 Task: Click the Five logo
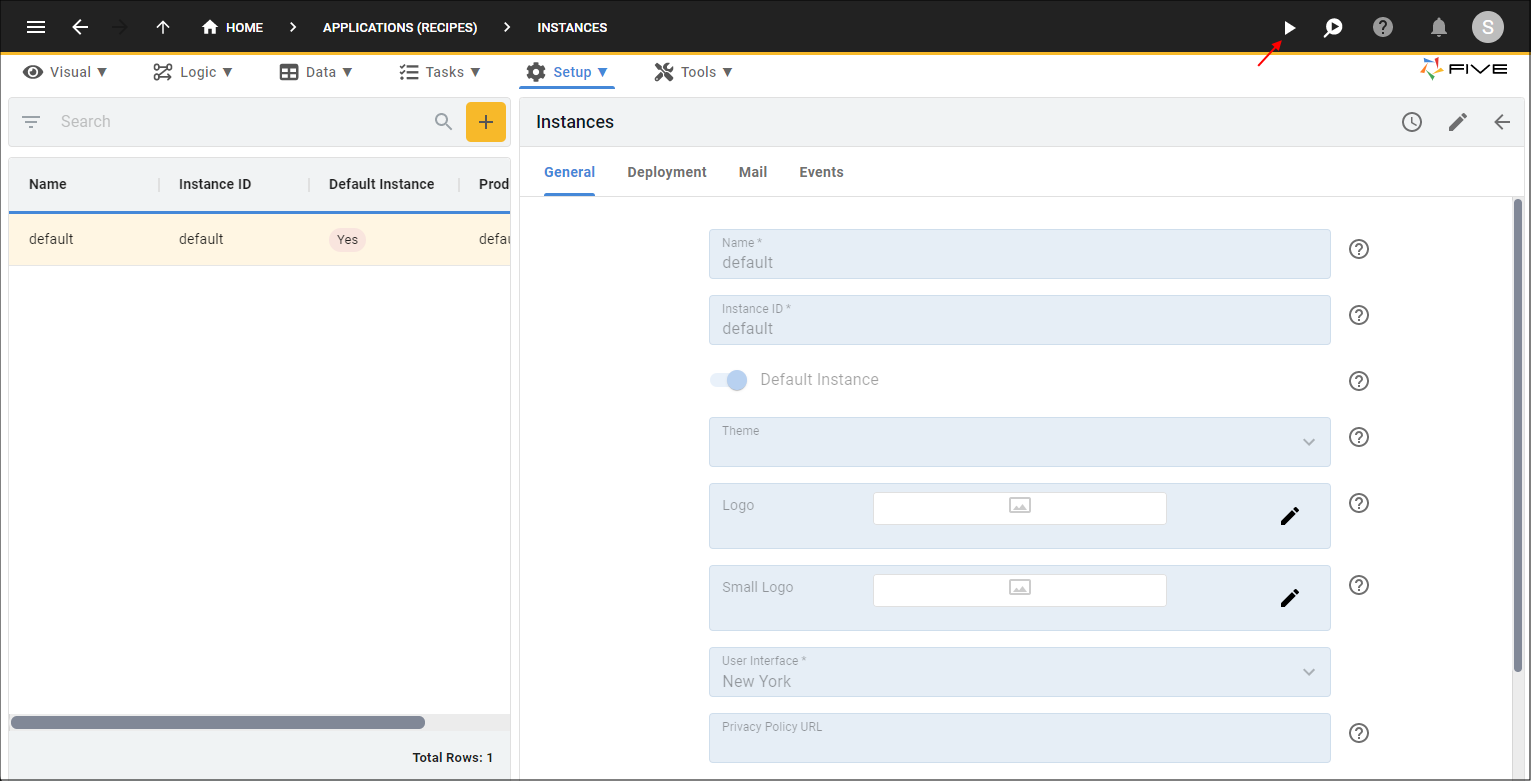click(x=1463, y=69)
